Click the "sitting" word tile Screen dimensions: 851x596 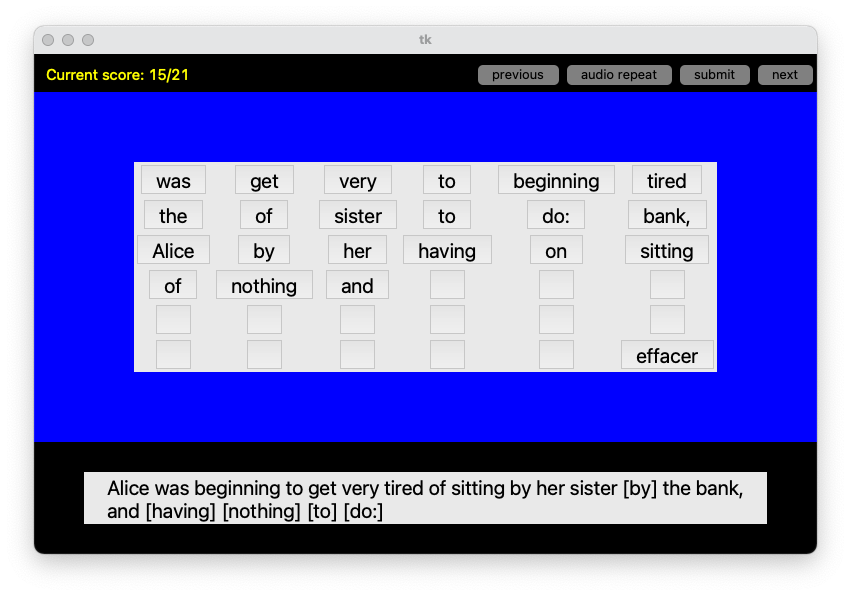666,249
